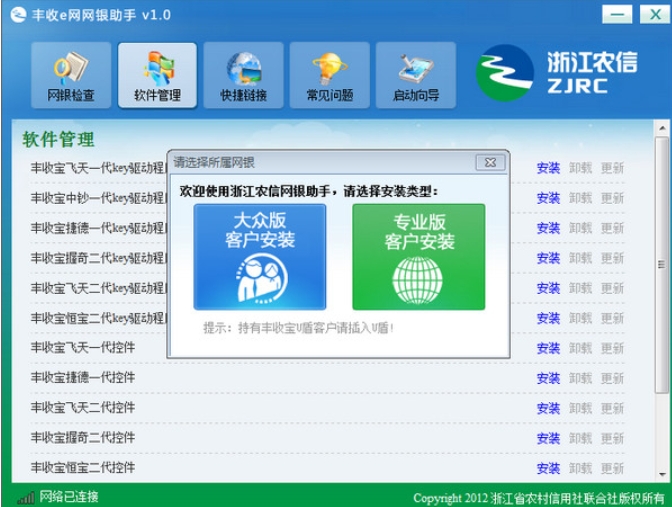
Task: Select the 丰收宝飞天一代控件 row text
Action: click(83, 348)
